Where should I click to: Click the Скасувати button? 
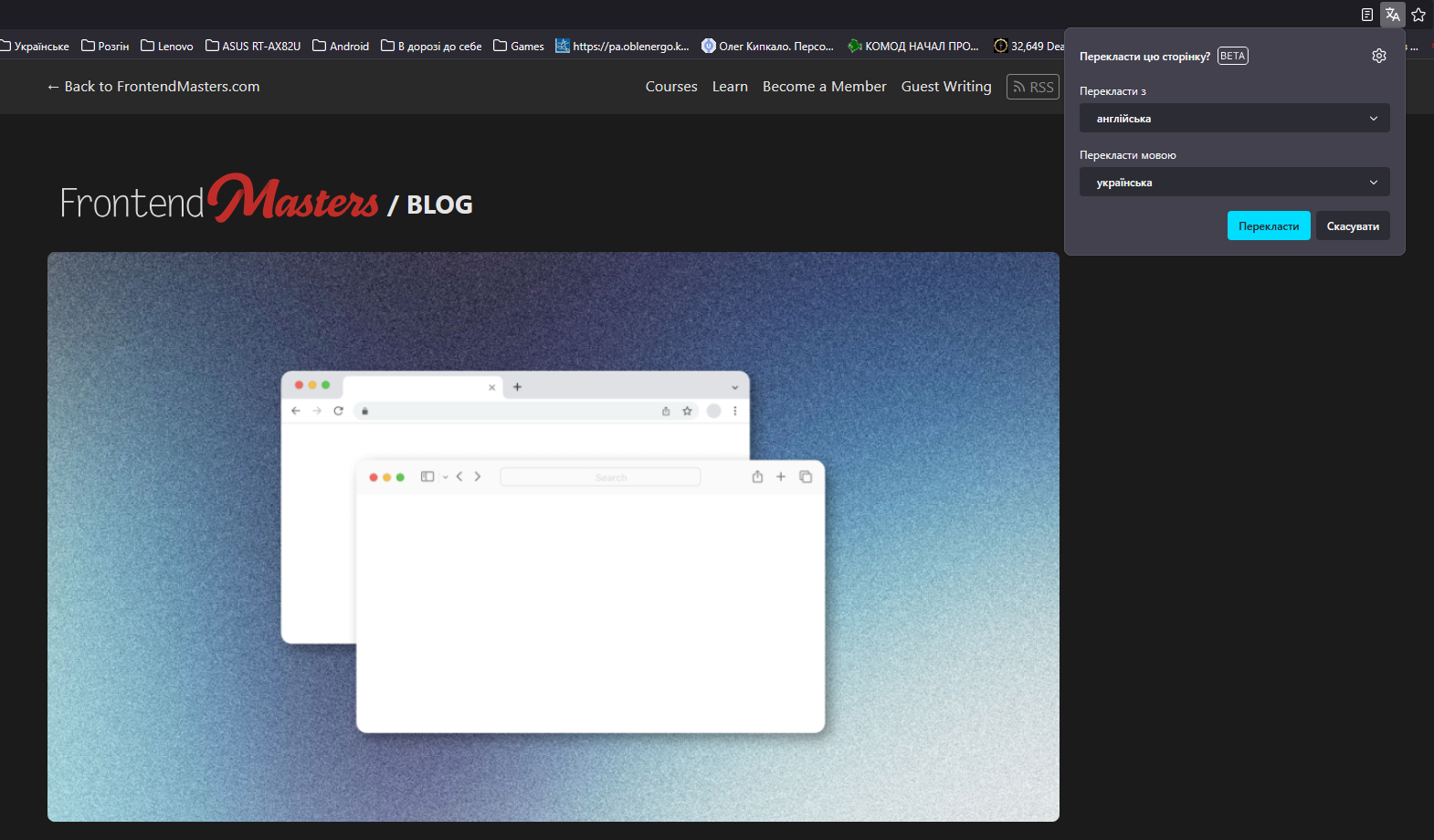pyautogui.click(x=1353, y=226)
